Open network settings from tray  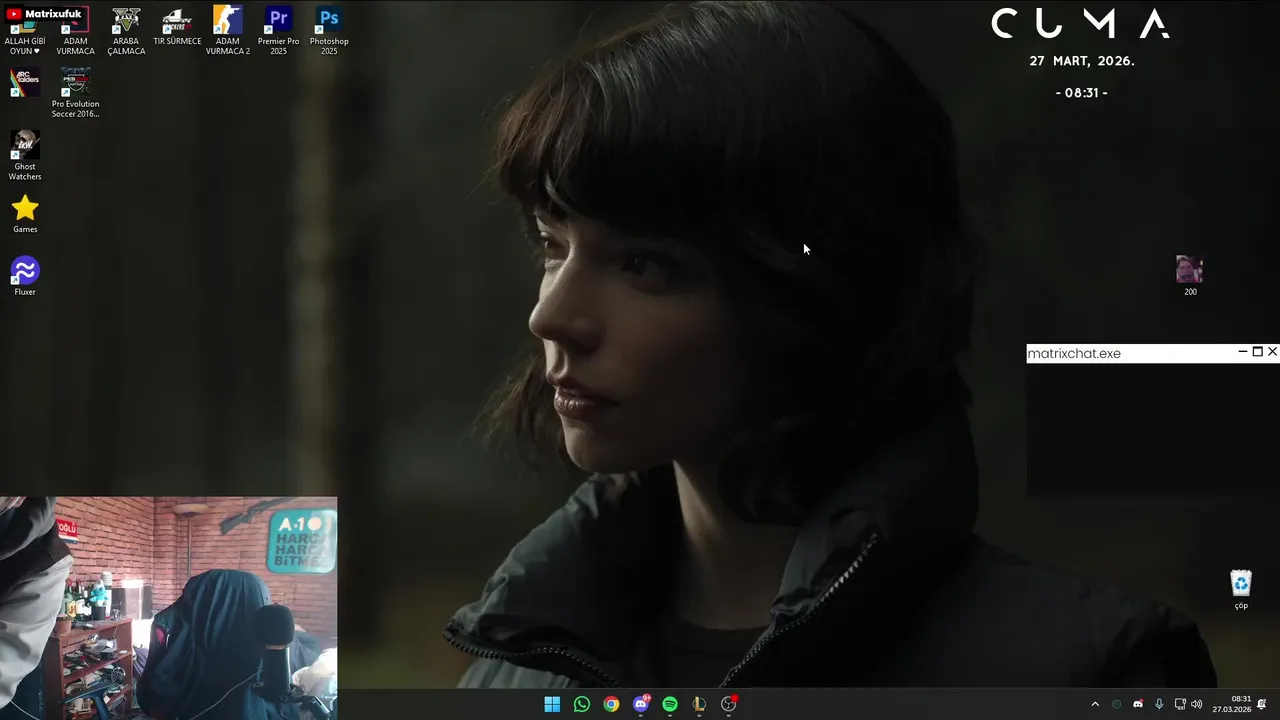[x=1180, y=704]
